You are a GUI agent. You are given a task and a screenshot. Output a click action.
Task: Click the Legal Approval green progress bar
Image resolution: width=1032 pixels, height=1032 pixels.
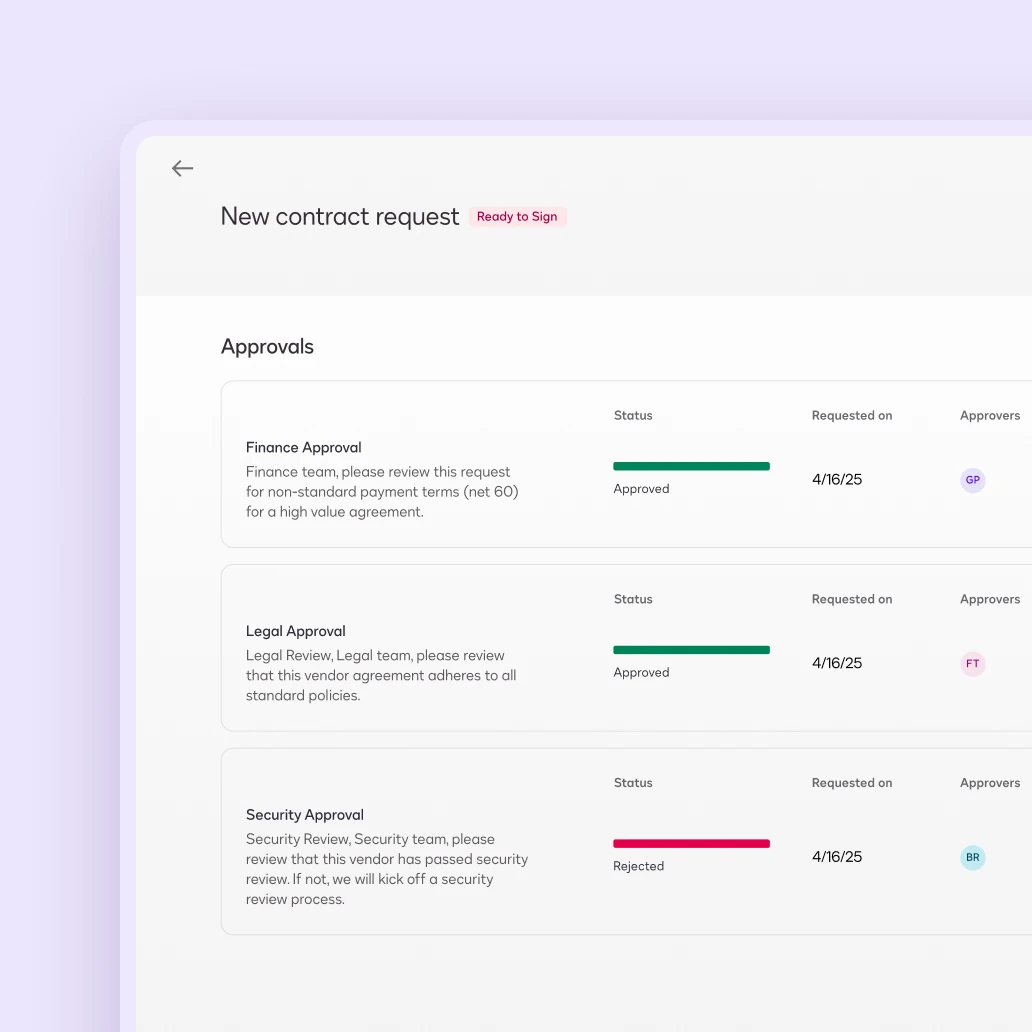coord(691,650)
